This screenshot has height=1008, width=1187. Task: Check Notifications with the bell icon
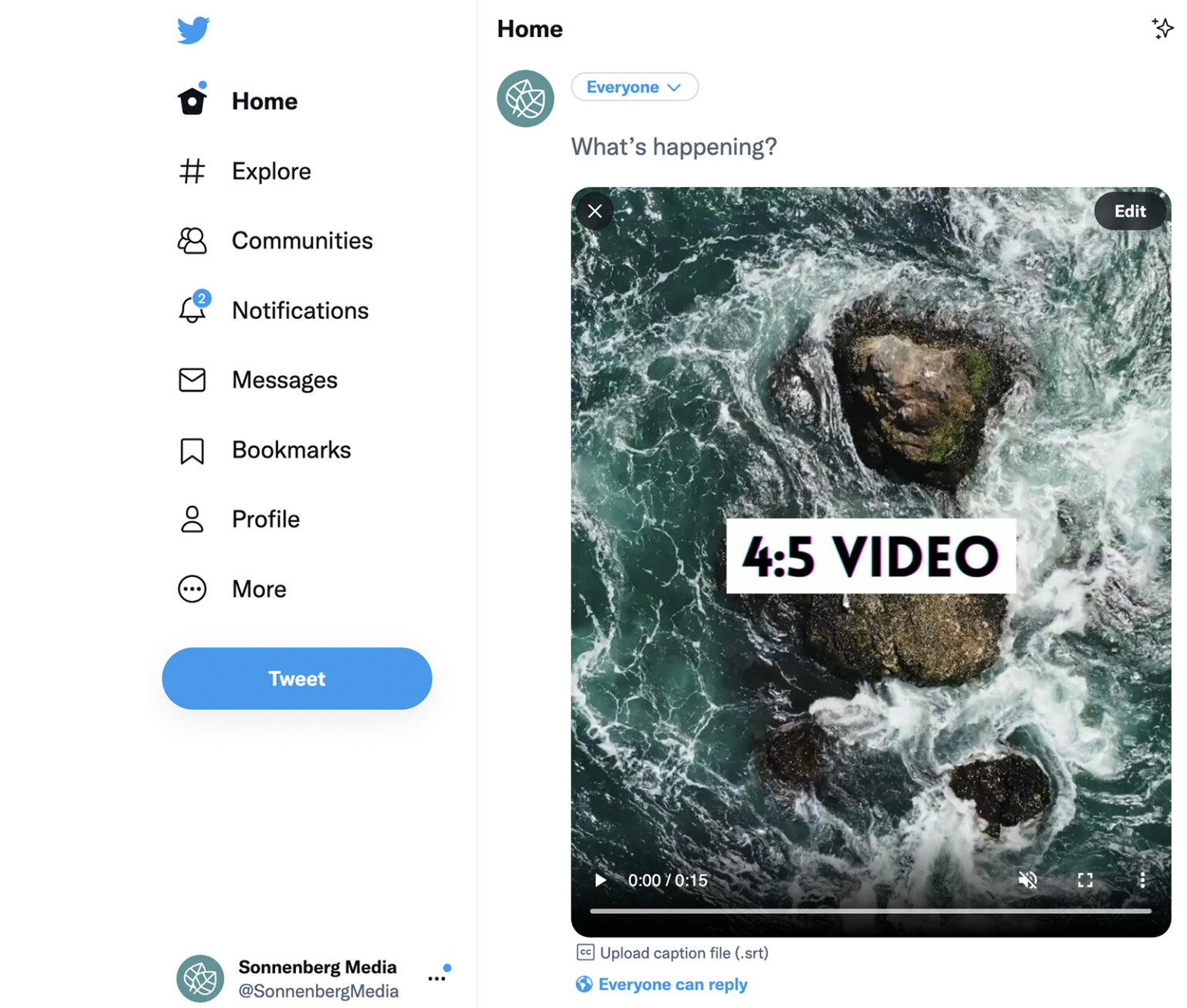191,310
